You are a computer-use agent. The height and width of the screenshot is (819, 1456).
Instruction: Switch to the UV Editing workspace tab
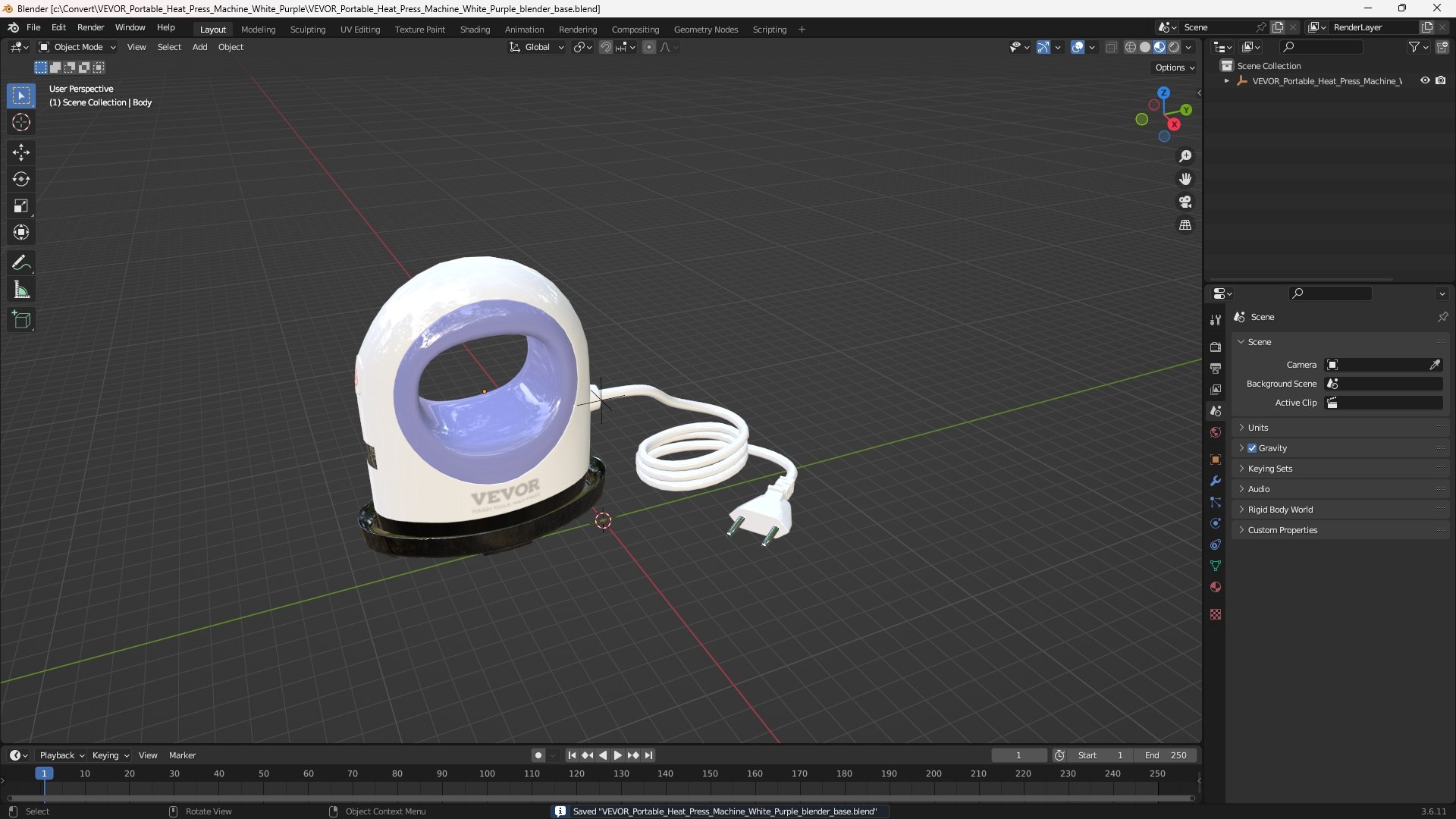click(360, 30)
